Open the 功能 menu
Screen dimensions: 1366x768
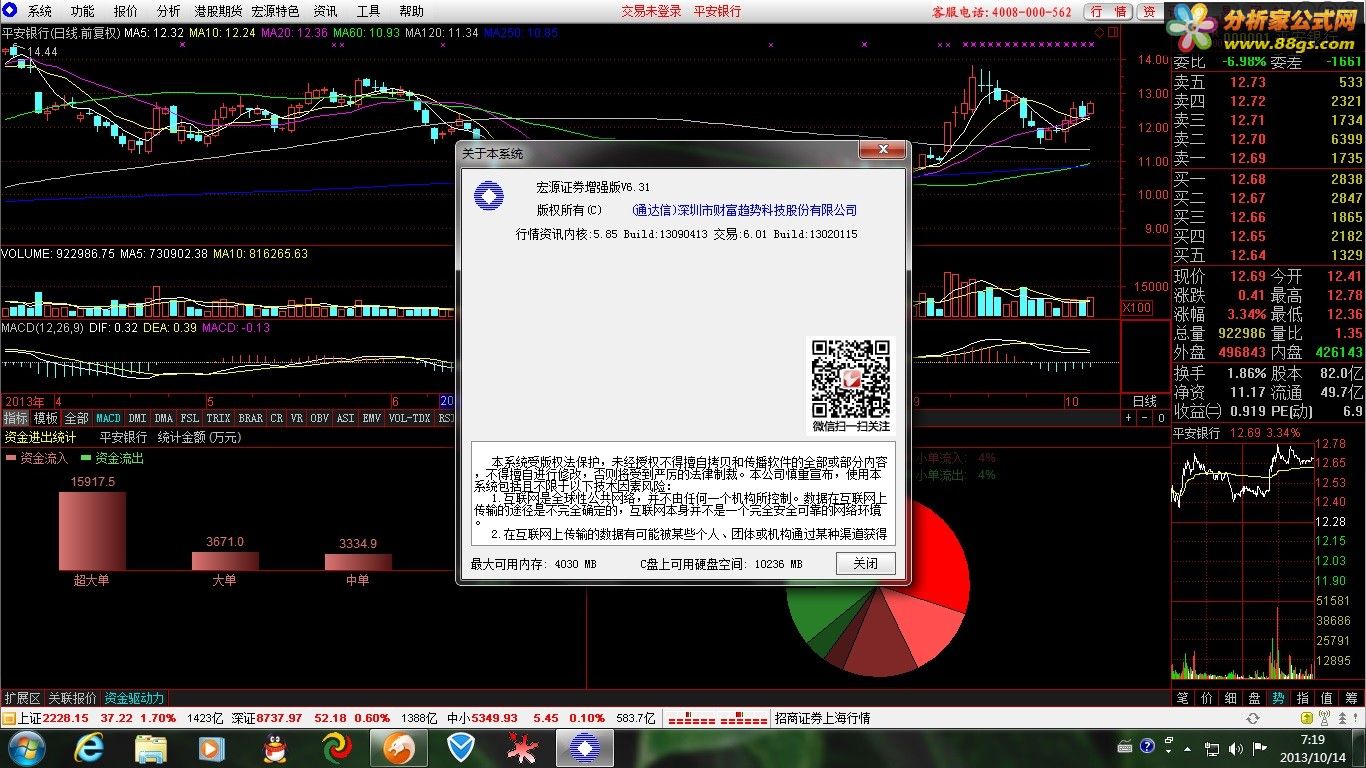82,11
